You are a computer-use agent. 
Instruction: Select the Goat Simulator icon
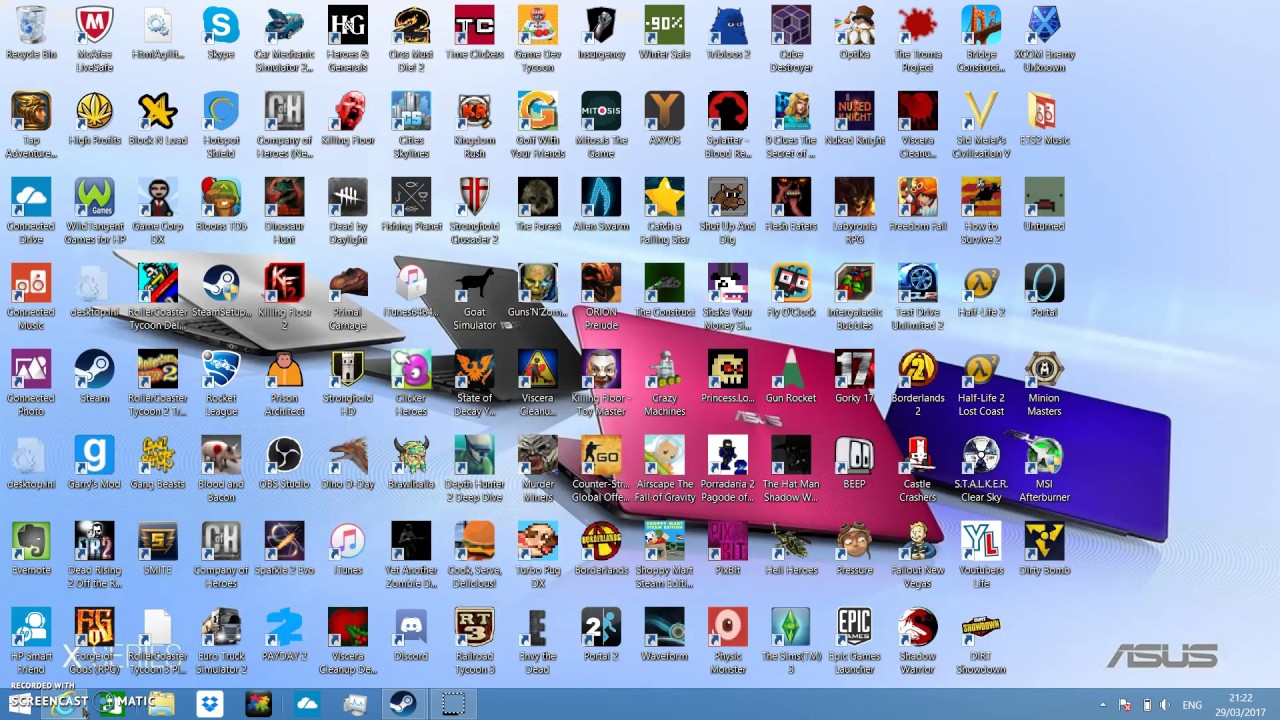pos(474,297)
